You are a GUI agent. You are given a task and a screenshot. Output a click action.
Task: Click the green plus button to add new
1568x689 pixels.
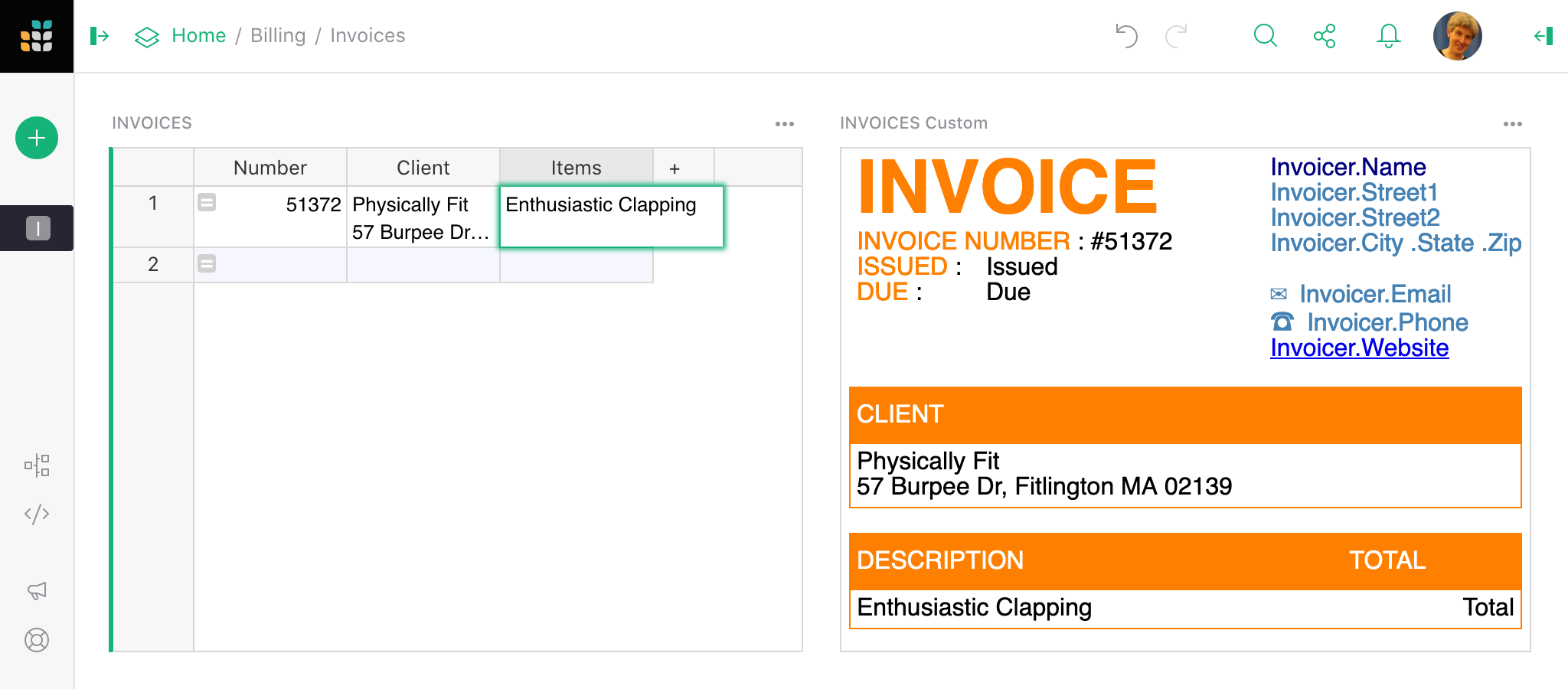(36, 138)
